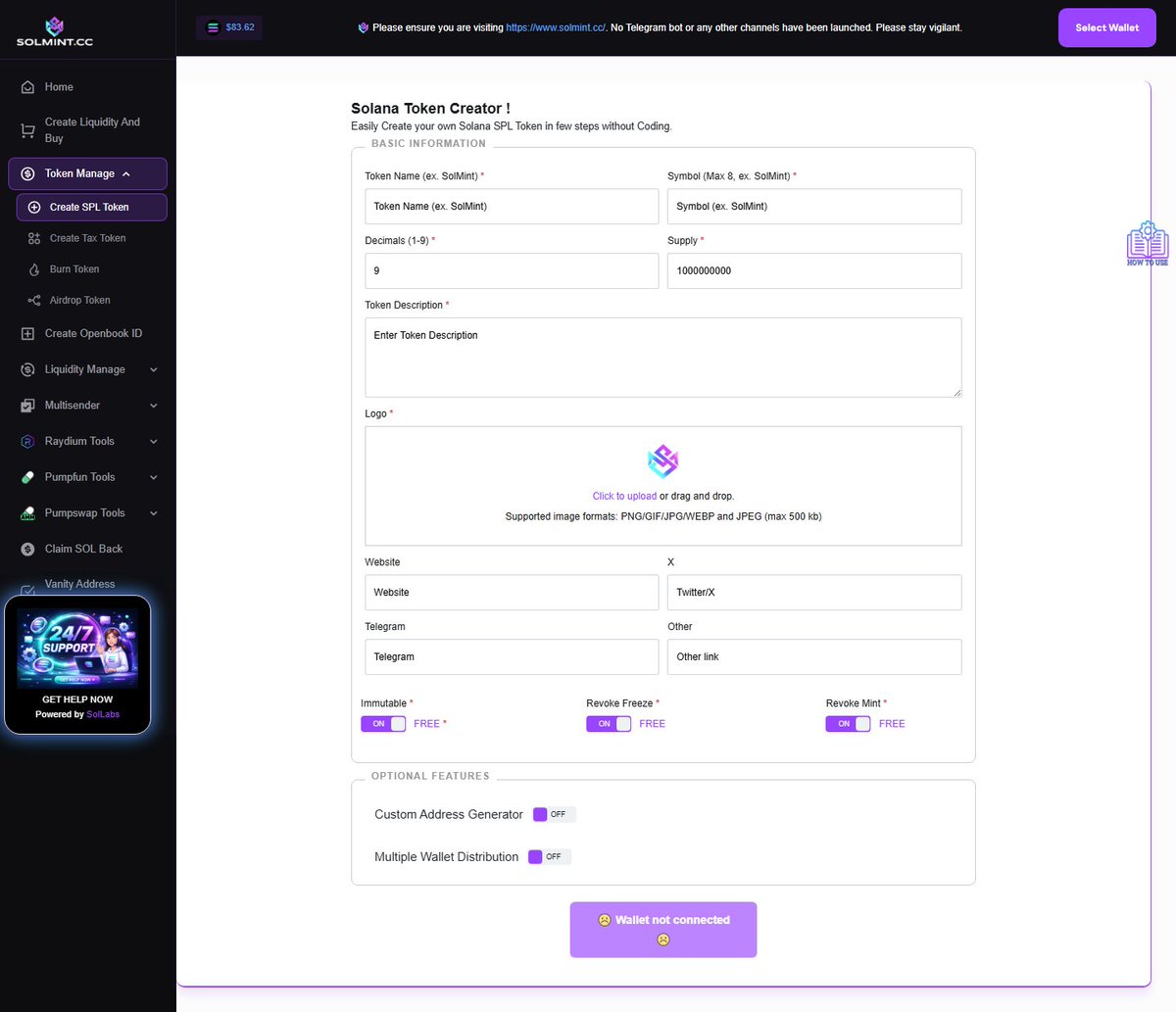This screenshot has height=1012, width=1176.
Task: Click the shopping cart icon for Create Liquidity
Action: click(27, 130)
